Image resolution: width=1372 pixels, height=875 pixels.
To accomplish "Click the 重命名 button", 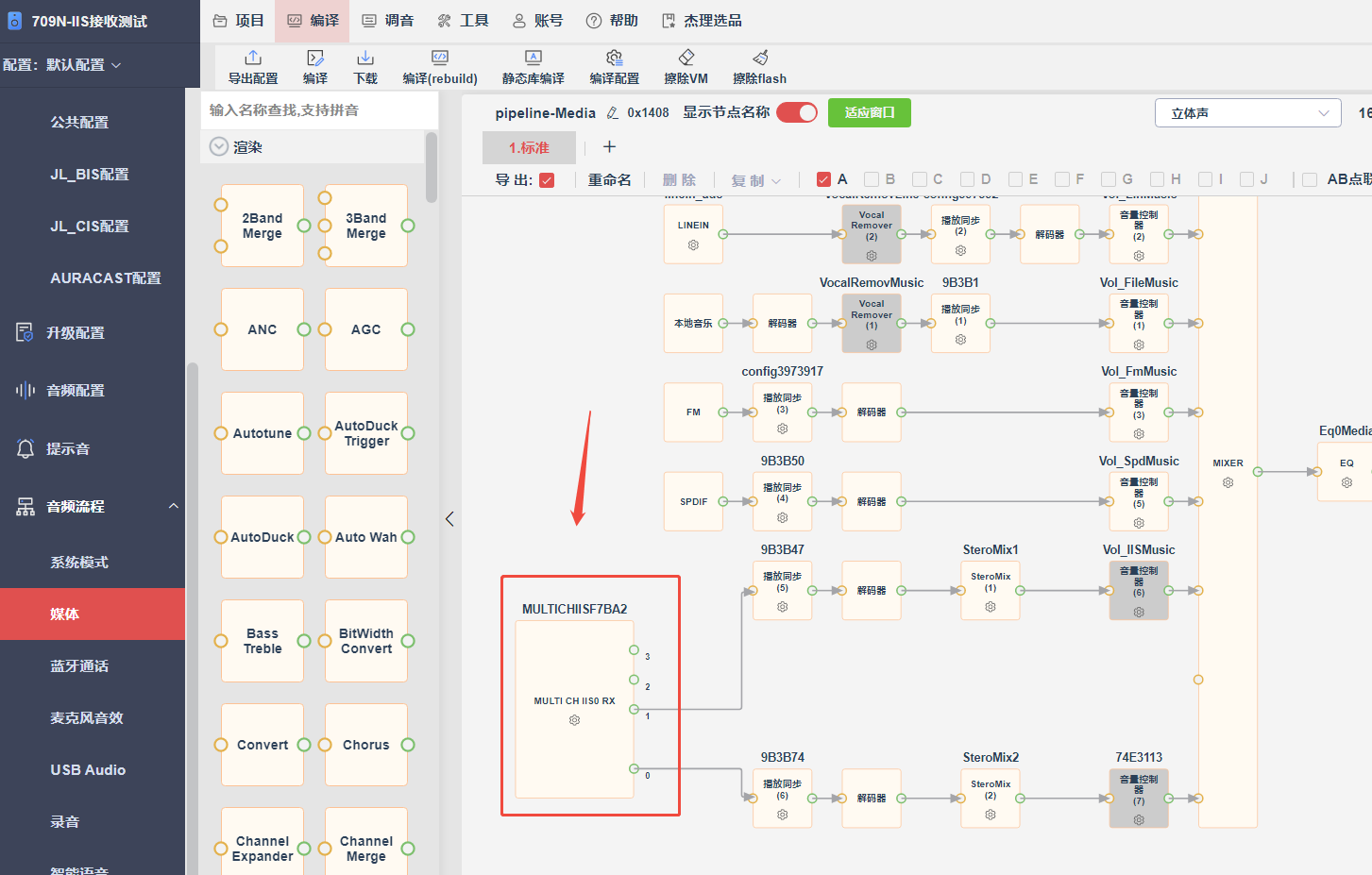I will click(610, 180).
